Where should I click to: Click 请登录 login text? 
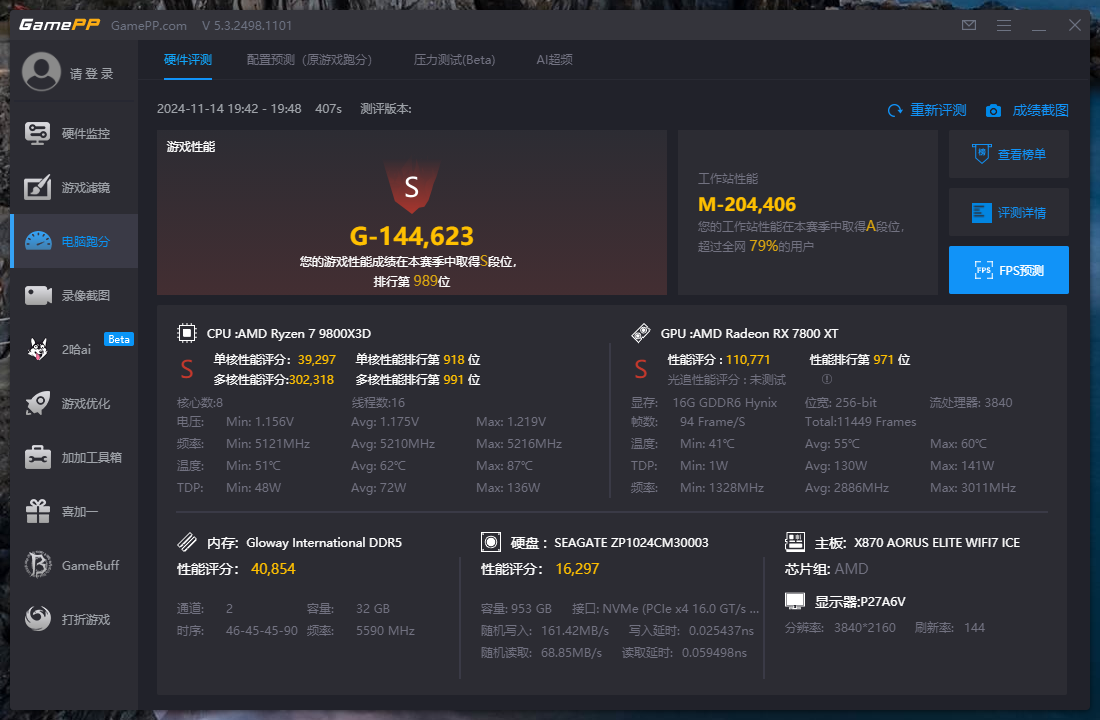click(91, 74)
